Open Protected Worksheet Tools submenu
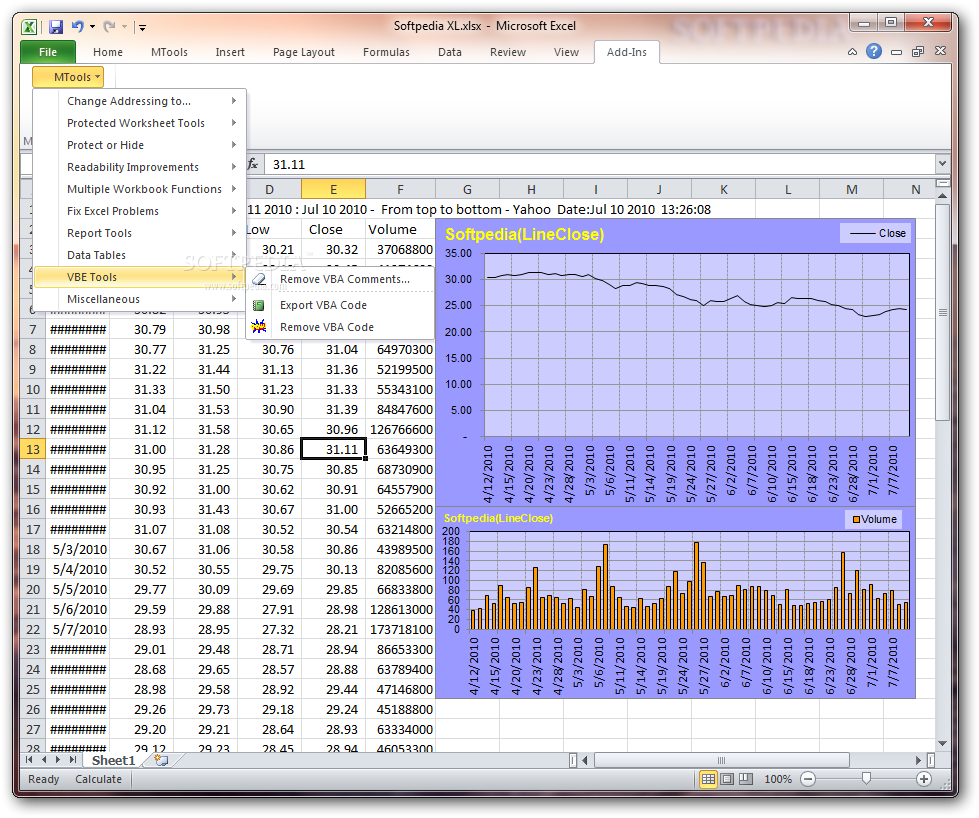979x818 pixels. pos(139,123)
